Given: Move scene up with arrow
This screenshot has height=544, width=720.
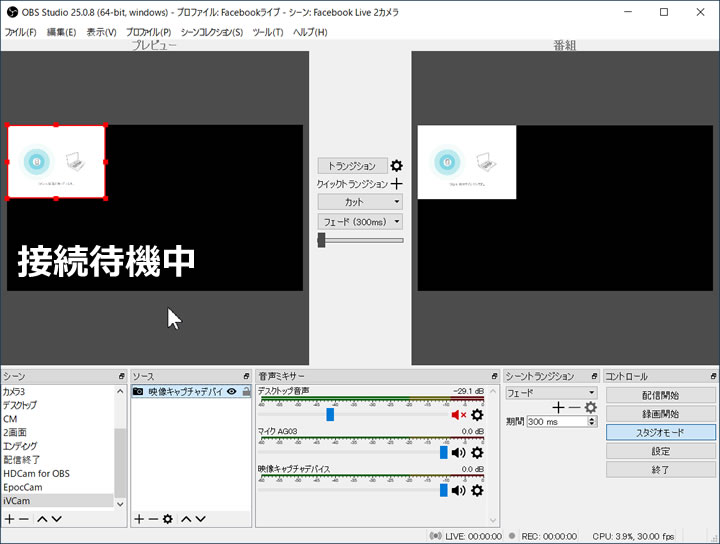Looking at the screenshot, I should point(42,519).
